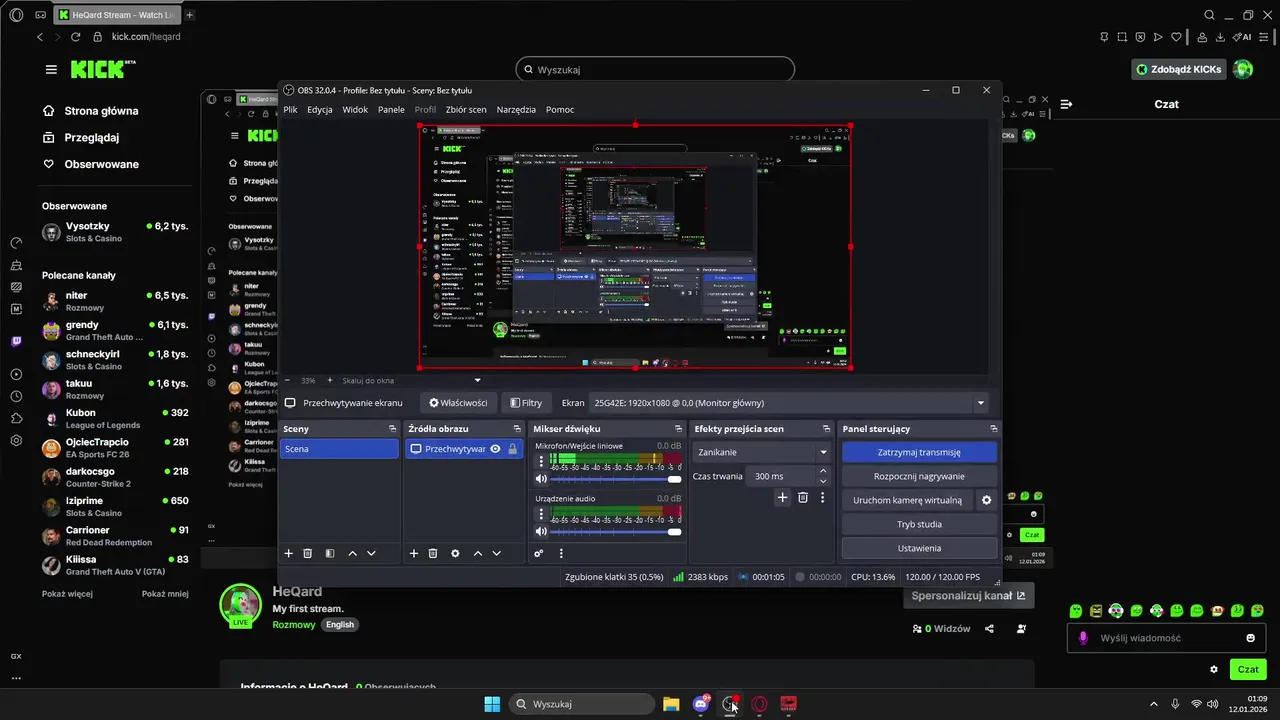This screenshot has height=720, width=1280.
Task: Open transition three-dot properties menu
Action: coord(823,497)
